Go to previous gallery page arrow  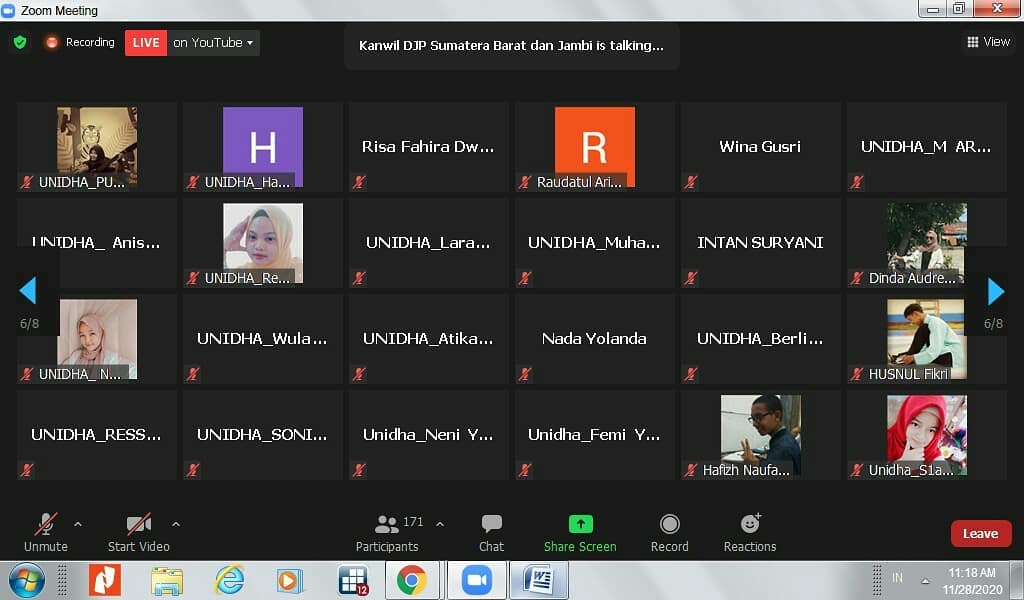click(28, 291)
